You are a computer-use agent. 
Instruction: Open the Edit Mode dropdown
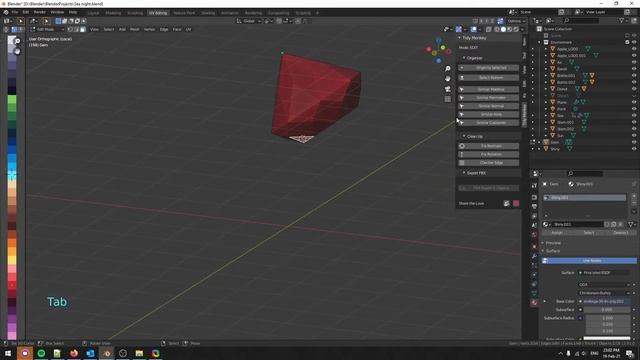pos(47,29)
